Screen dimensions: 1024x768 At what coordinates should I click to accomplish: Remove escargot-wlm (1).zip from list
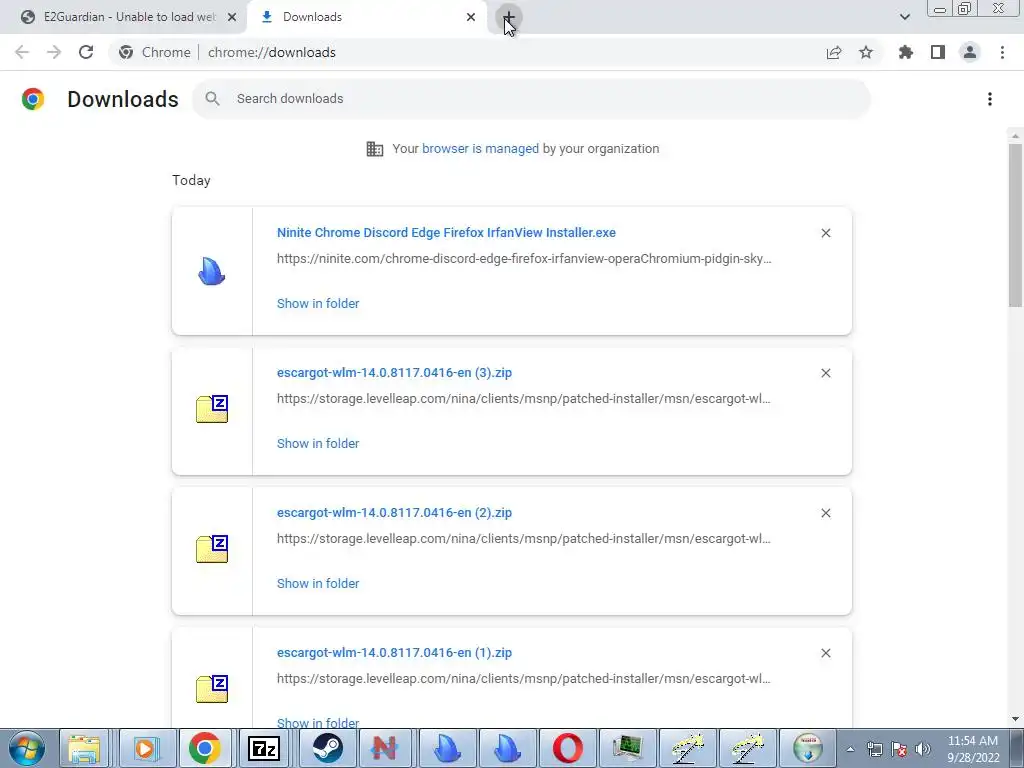tap(825, 653)
